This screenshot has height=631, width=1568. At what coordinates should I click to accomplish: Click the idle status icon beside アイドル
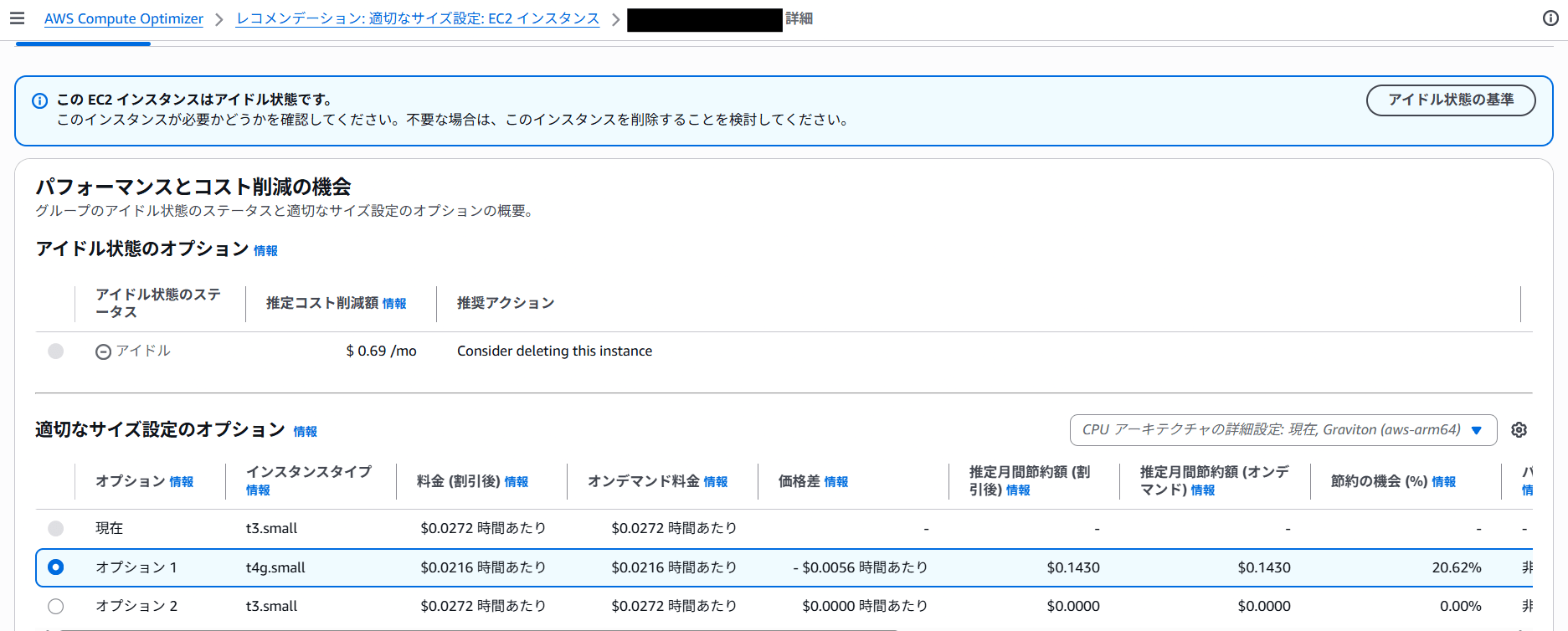(103, 352)
